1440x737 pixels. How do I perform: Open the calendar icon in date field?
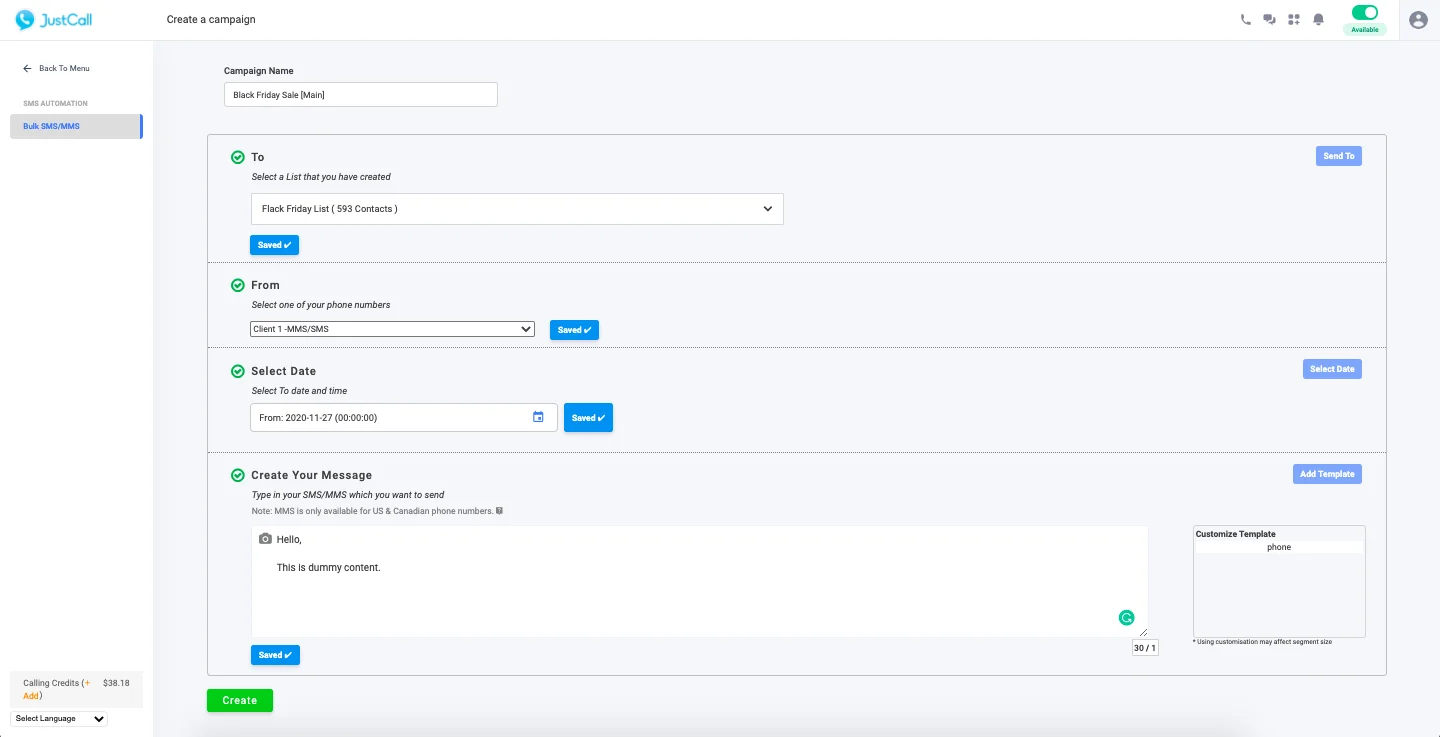click(538, 417)
